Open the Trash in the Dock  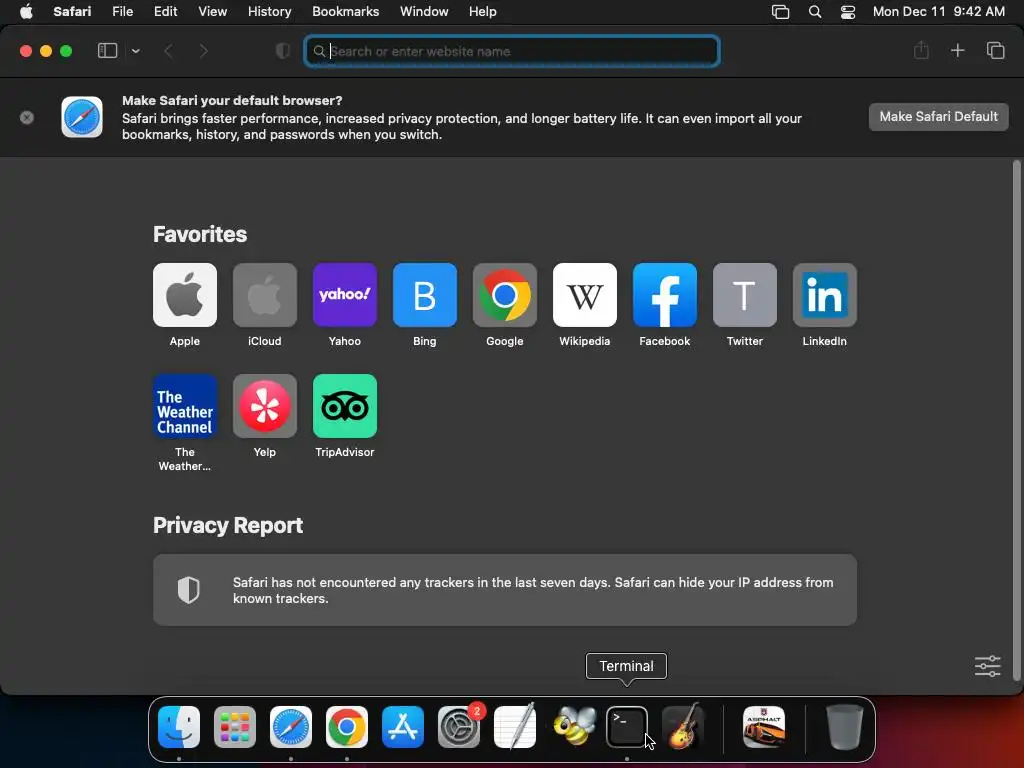click(x=844, y=727)
